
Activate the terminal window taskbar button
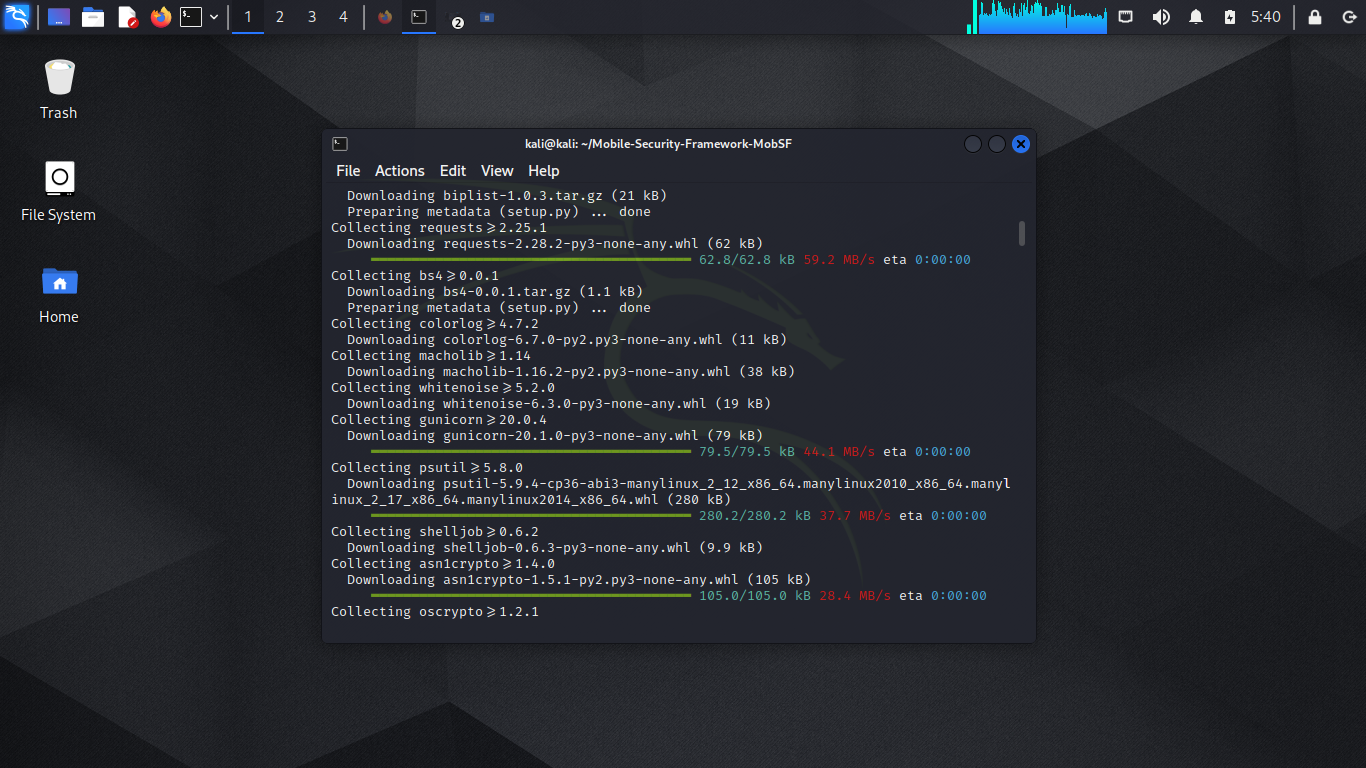click(x=419, y=17)
